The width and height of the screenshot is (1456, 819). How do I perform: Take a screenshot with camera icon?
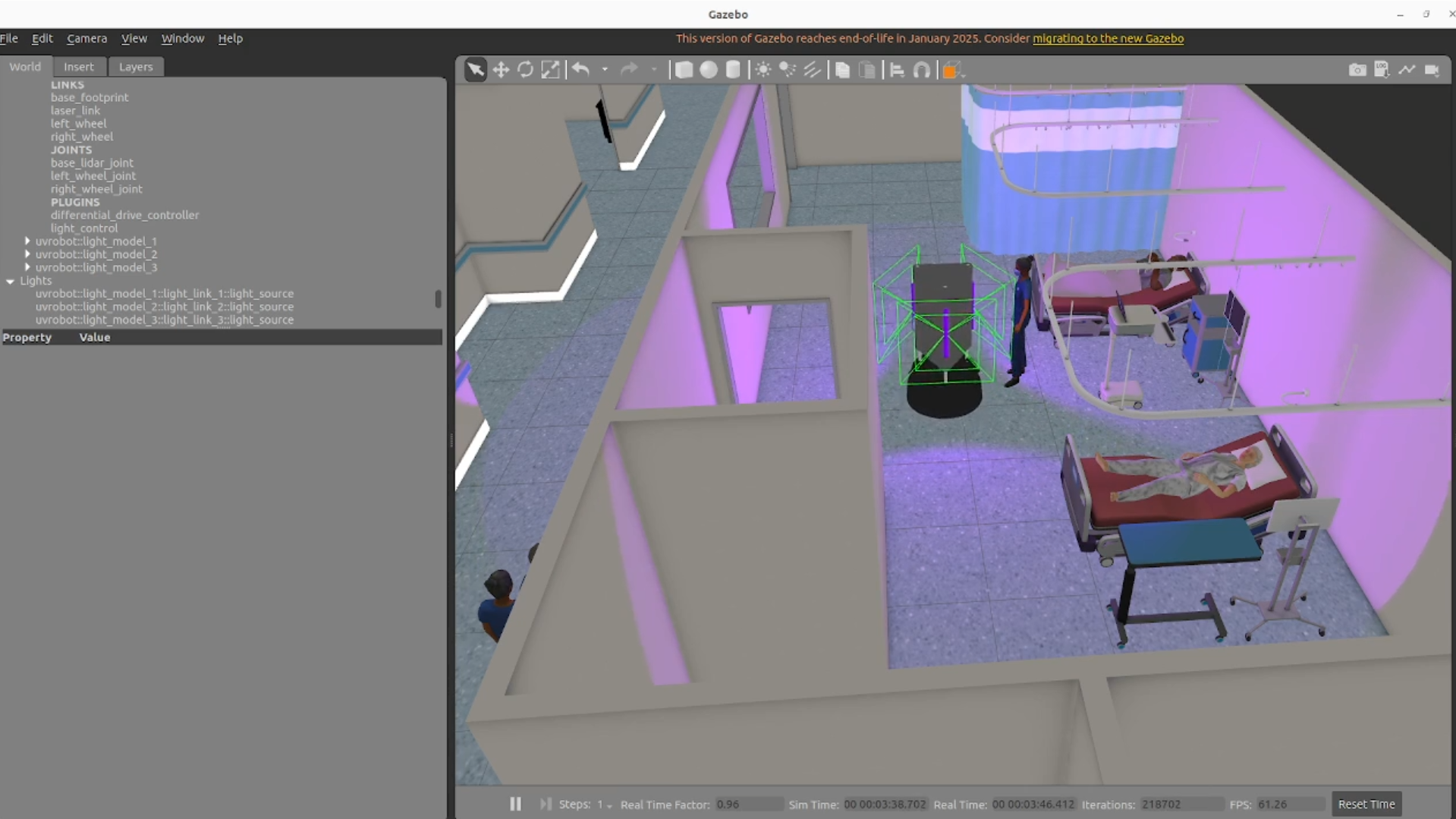[x=1357, y=70]
